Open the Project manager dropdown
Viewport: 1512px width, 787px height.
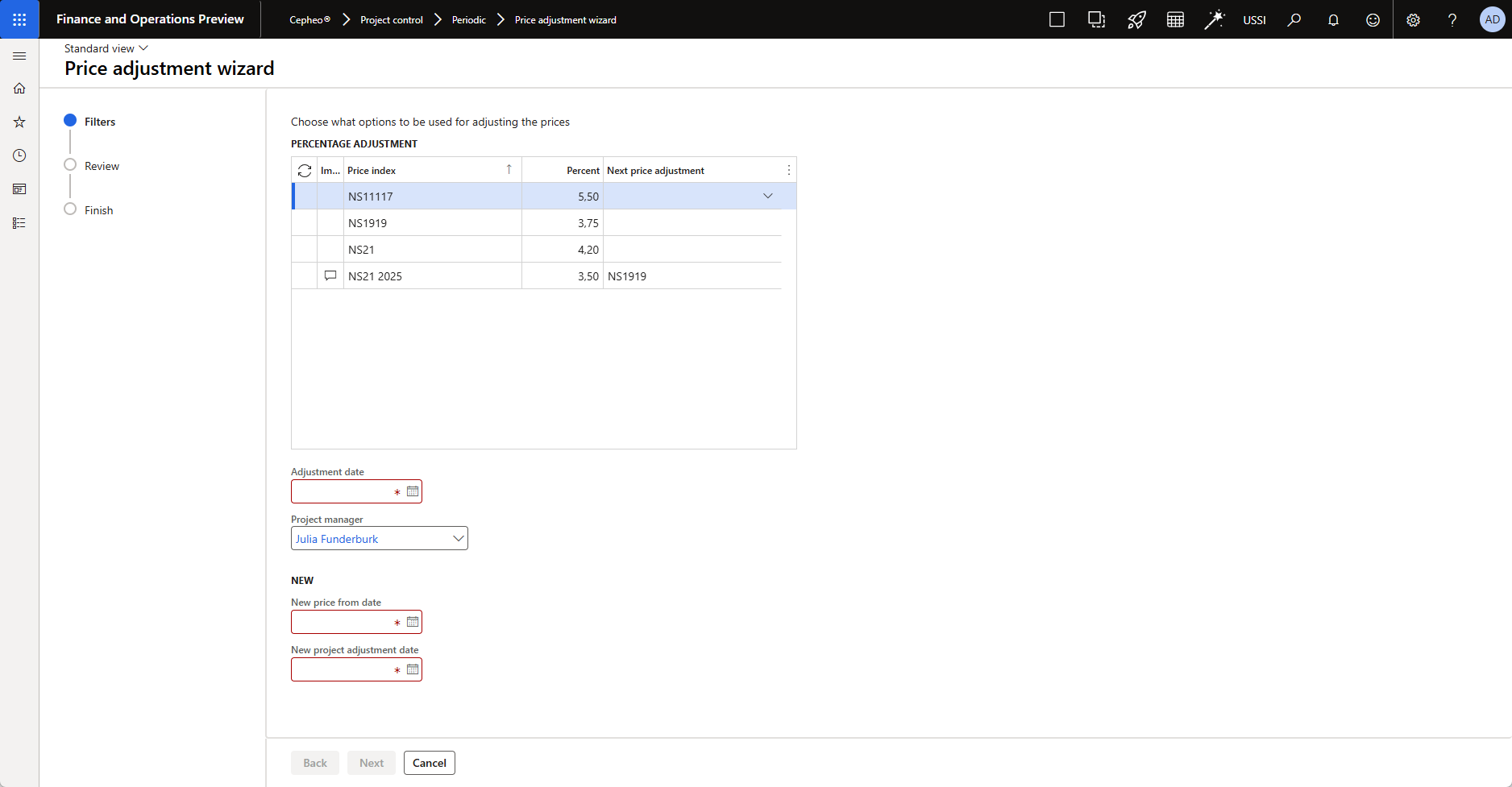click(458, 539)
